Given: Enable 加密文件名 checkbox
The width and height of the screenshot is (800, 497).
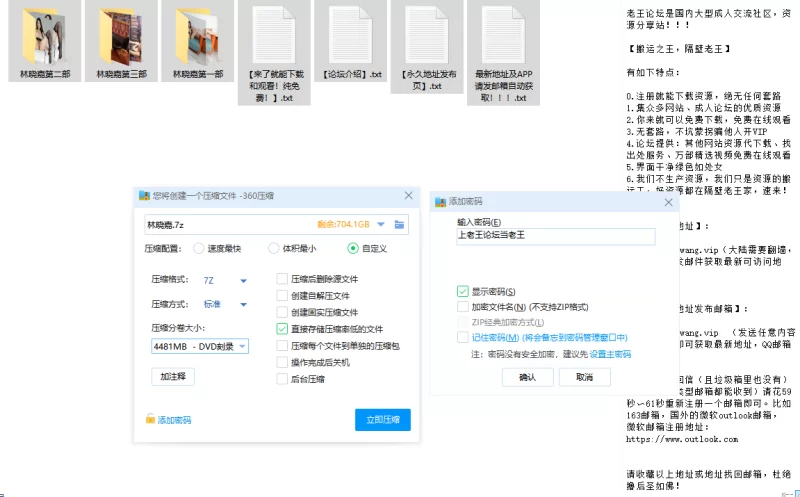Looking at the screenshot, I should pyautogui.click(x=463, y=307).
